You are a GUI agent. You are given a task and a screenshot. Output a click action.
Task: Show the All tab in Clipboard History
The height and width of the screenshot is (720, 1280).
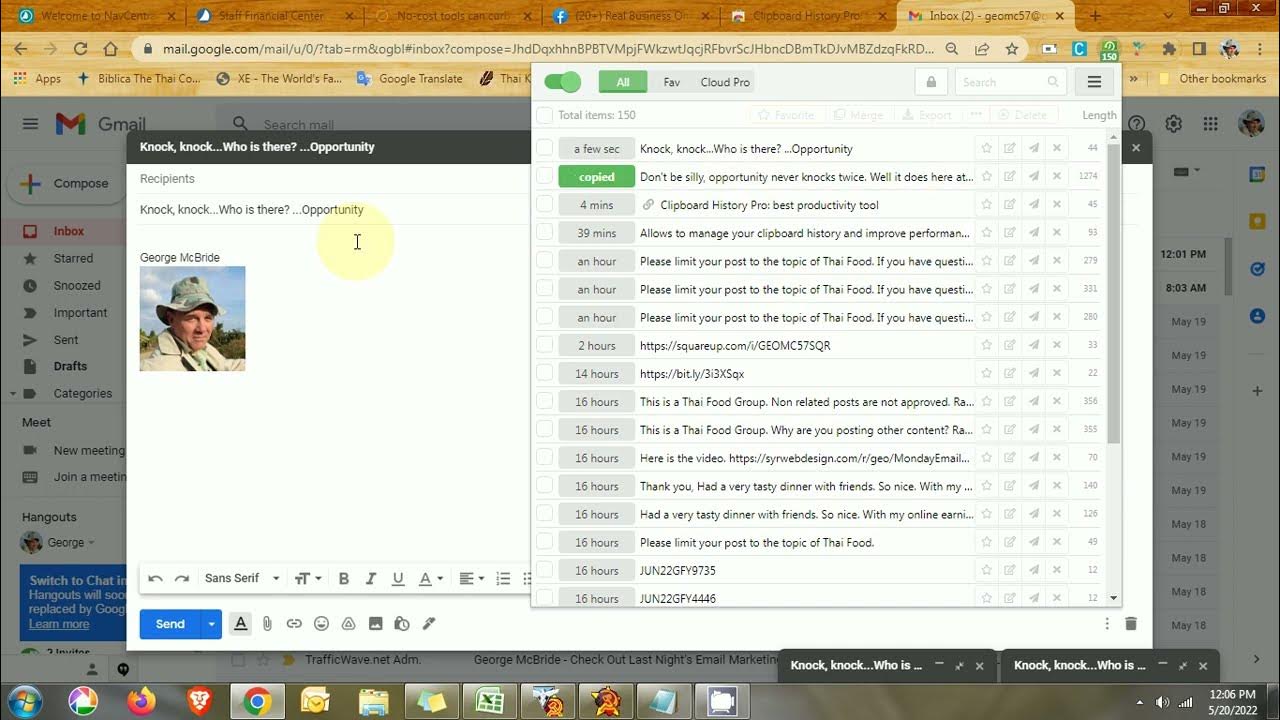(x=623, y=82)
